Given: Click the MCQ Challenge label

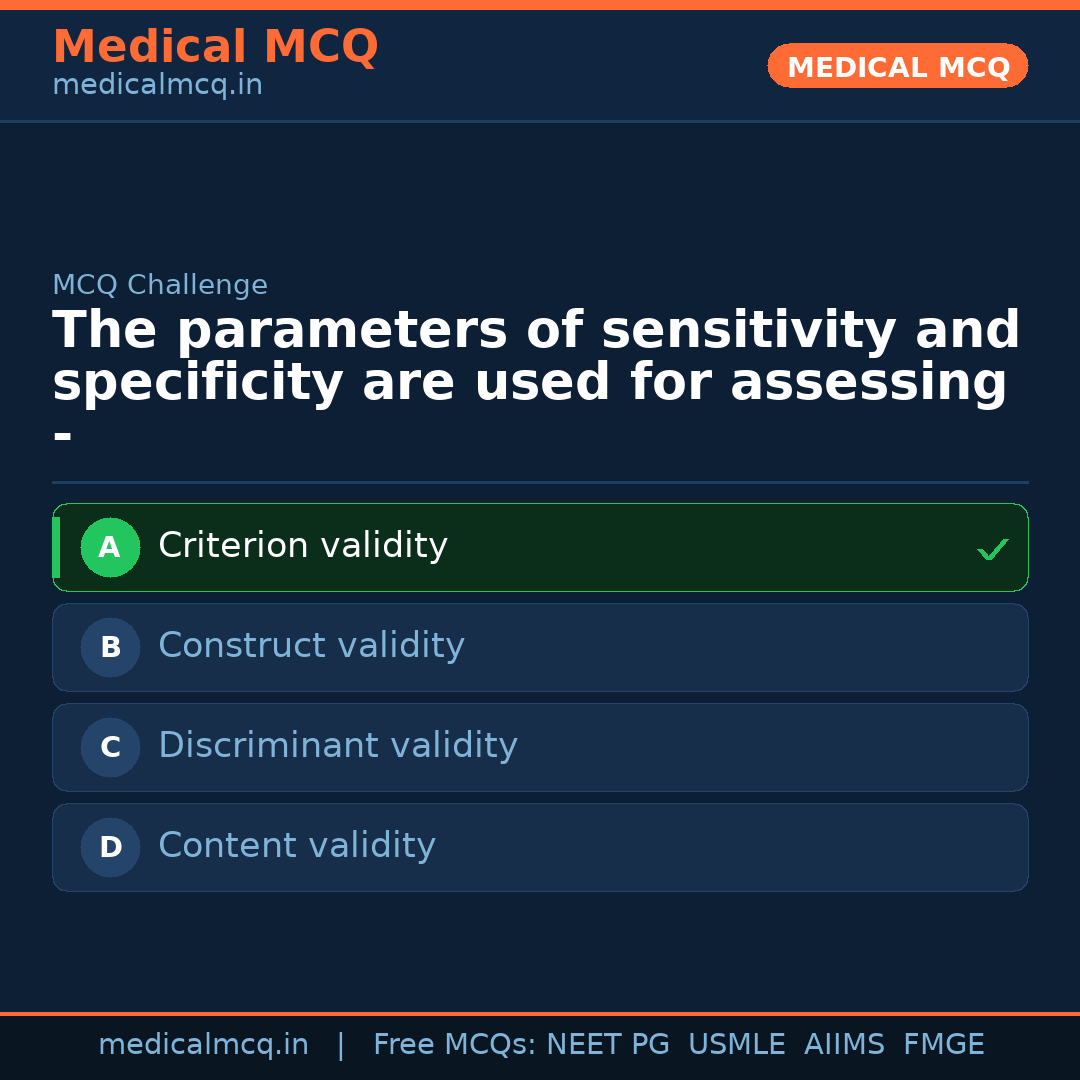Looking at the screenshot, I should click(160, 285).
